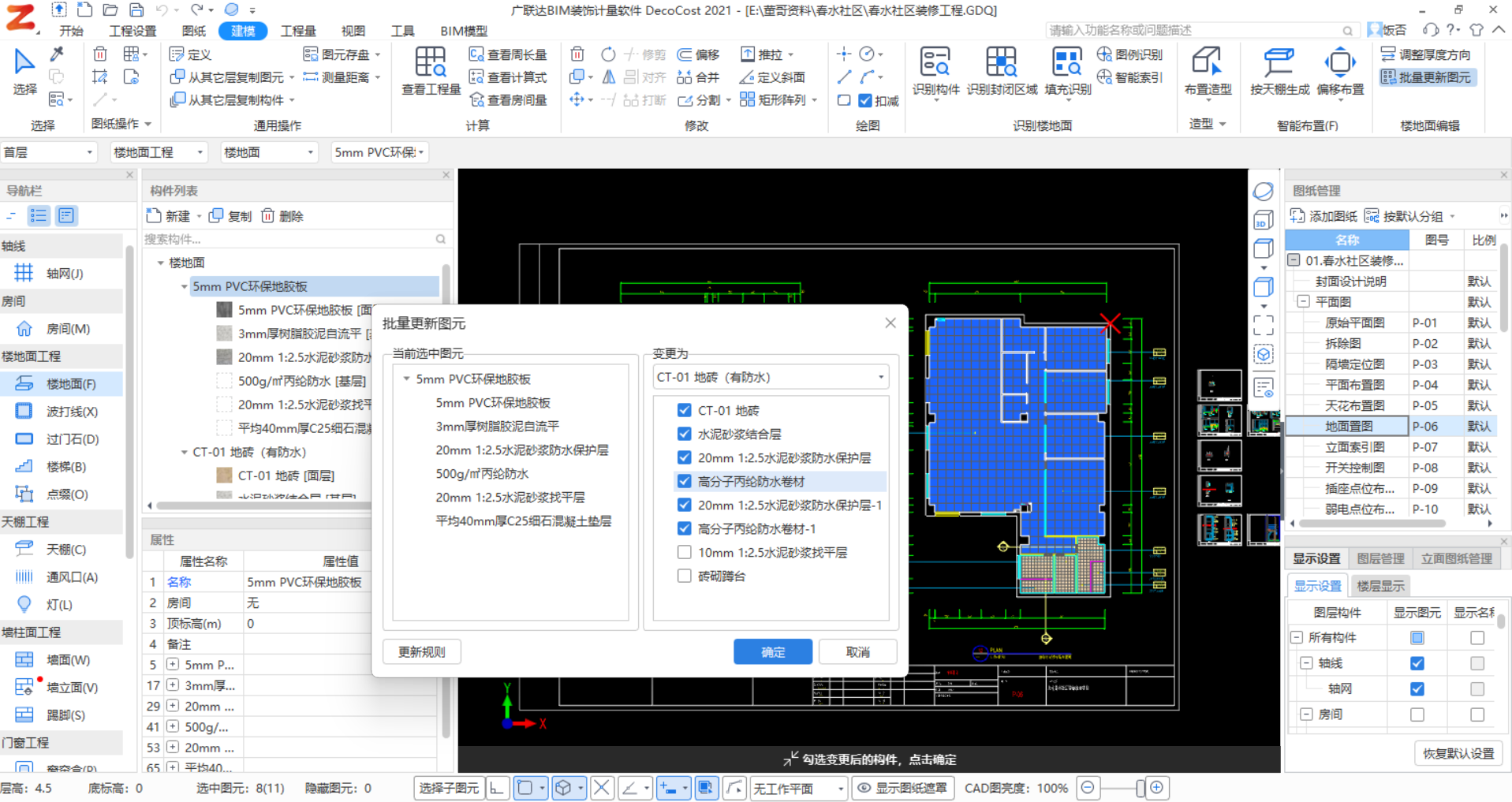Check 砖砌蹲台 checkbox
The height and width of the screenshot is (802, 1512).
[684, 576]
